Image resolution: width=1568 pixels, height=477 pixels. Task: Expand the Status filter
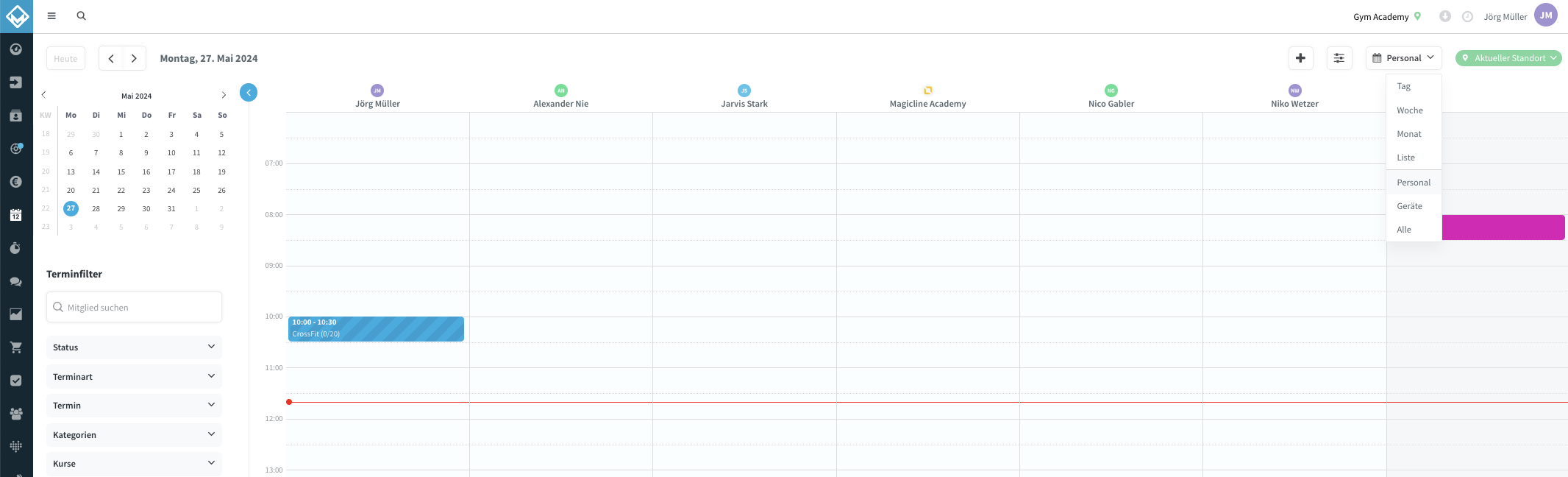134,347
